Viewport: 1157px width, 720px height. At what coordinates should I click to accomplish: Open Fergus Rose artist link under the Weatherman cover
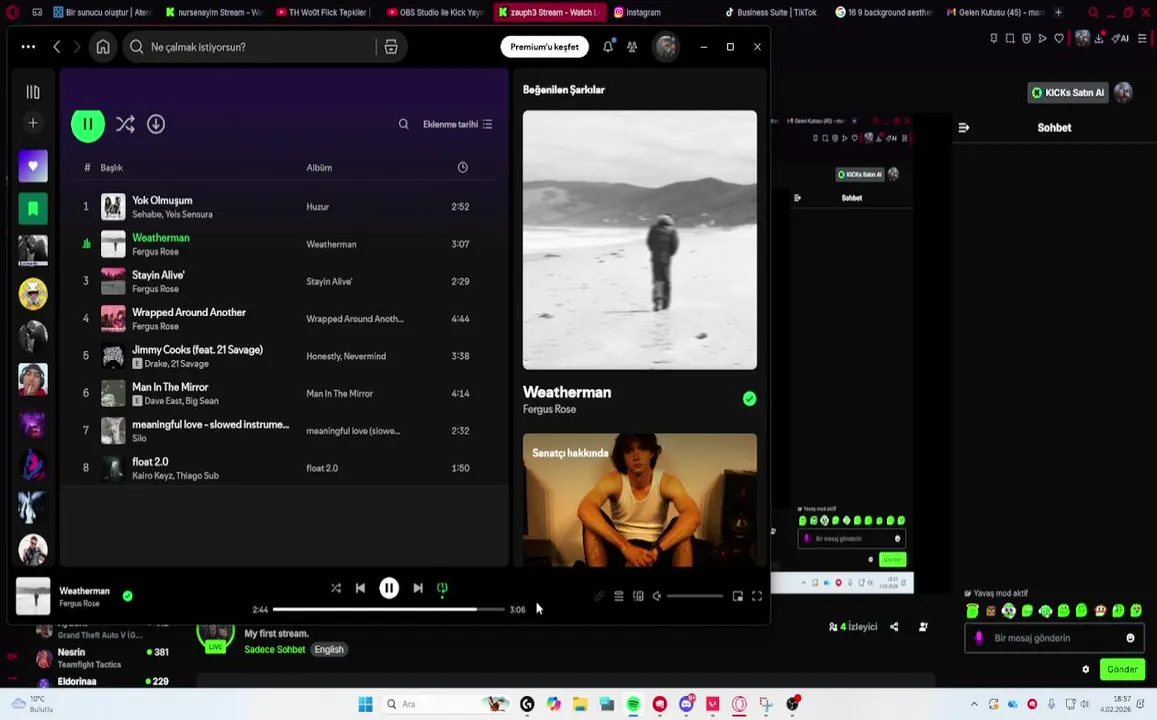point(550,409)
